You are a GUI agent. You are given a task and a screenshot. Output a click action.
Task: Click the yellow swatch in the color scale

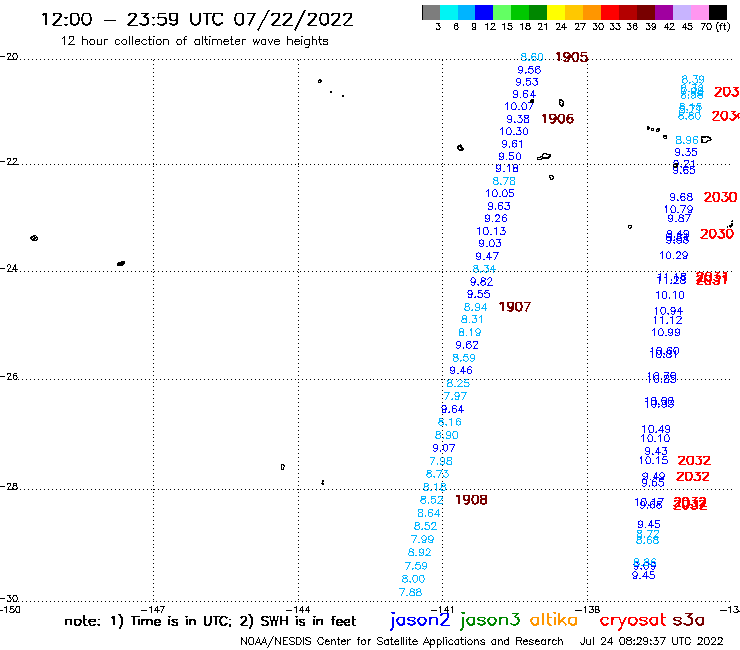[x=556, y=12]
